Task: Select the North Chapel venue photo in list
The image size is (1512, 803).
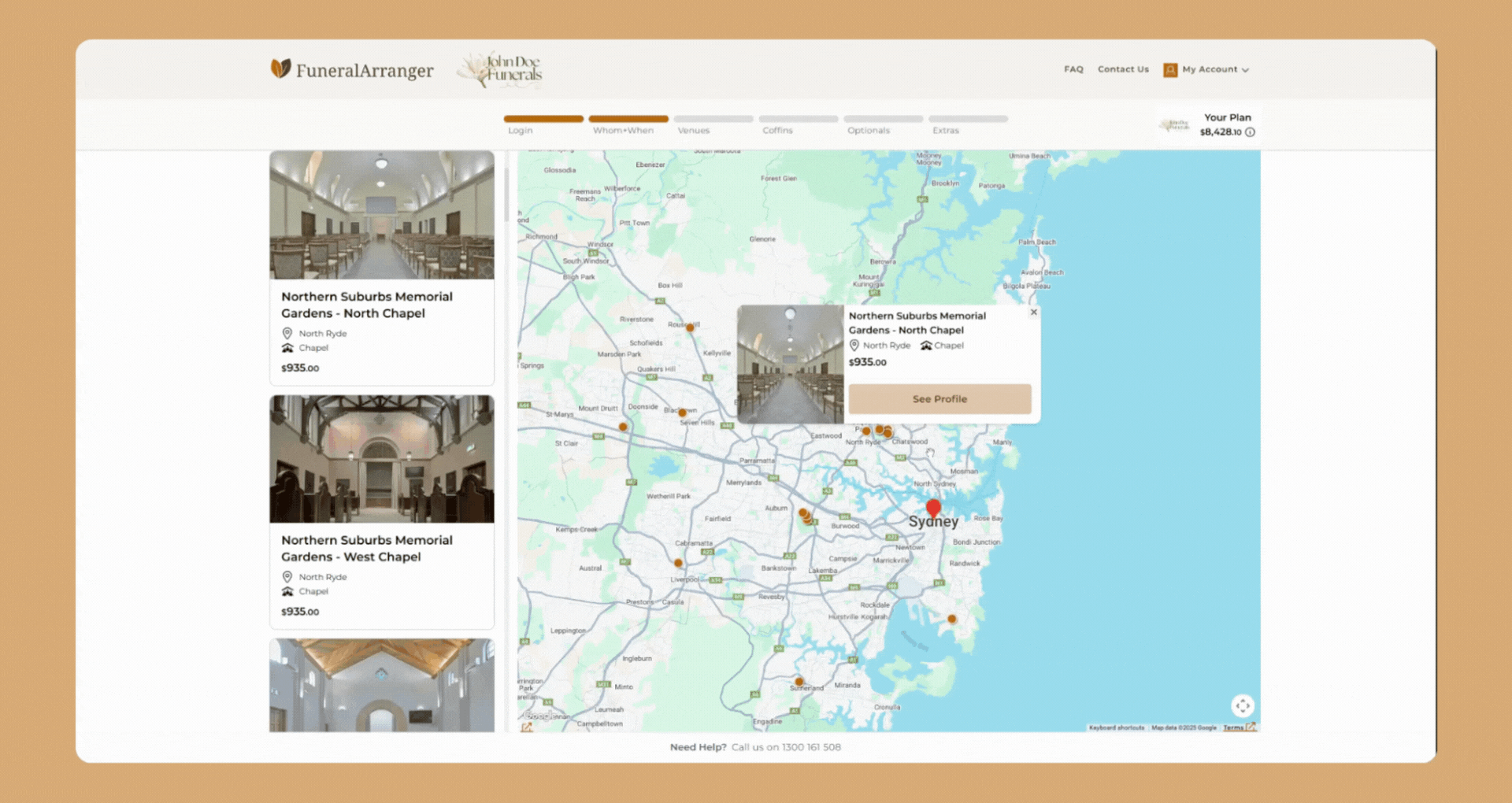Action: click(382, 215)
